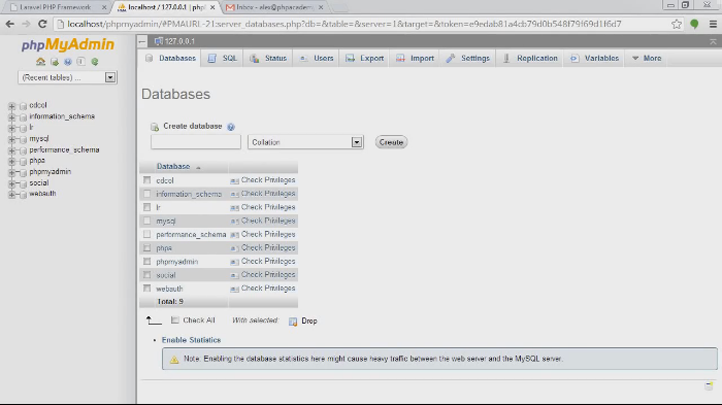Go to the Export tab
Screen dimensions: 722x405
(365, 58)
